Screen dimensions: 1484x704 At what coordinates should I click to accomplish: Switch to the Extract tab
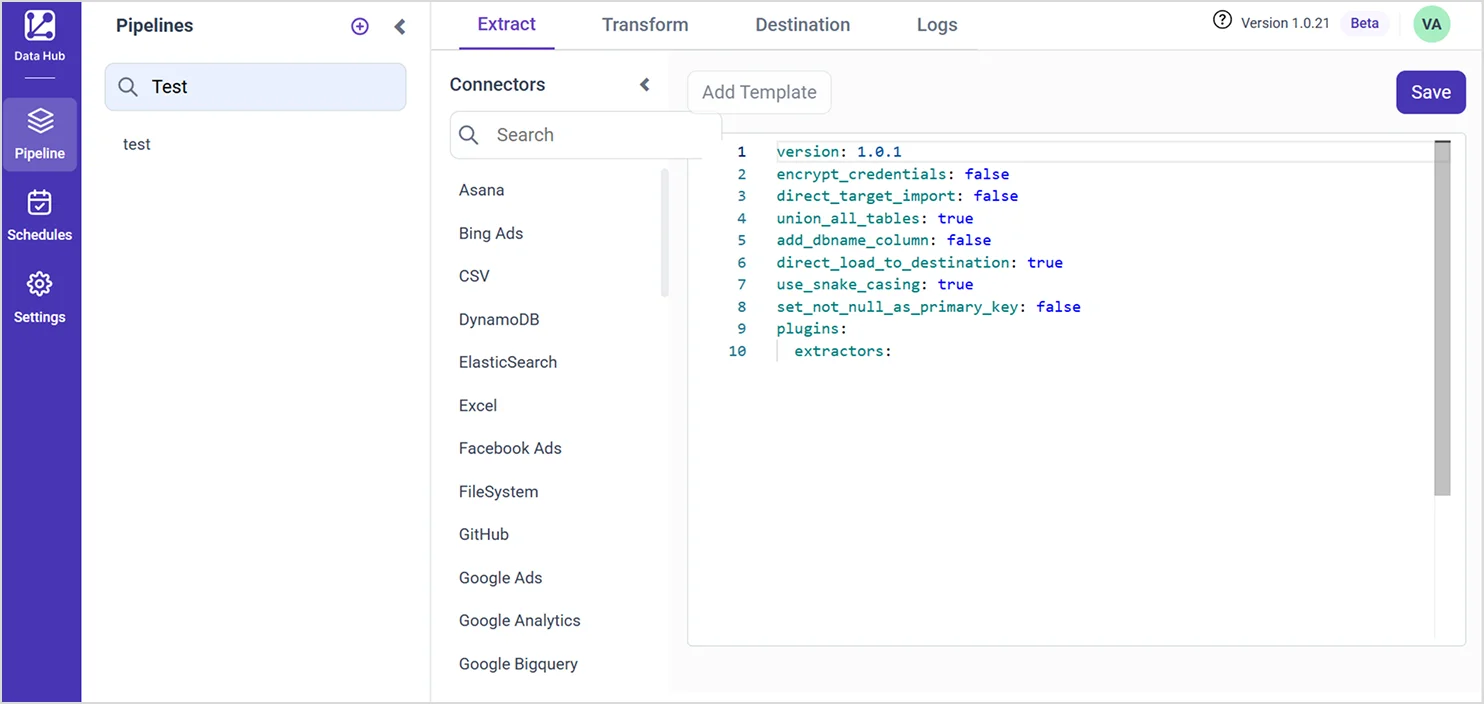pyautogui.click(x=507, y=25)
